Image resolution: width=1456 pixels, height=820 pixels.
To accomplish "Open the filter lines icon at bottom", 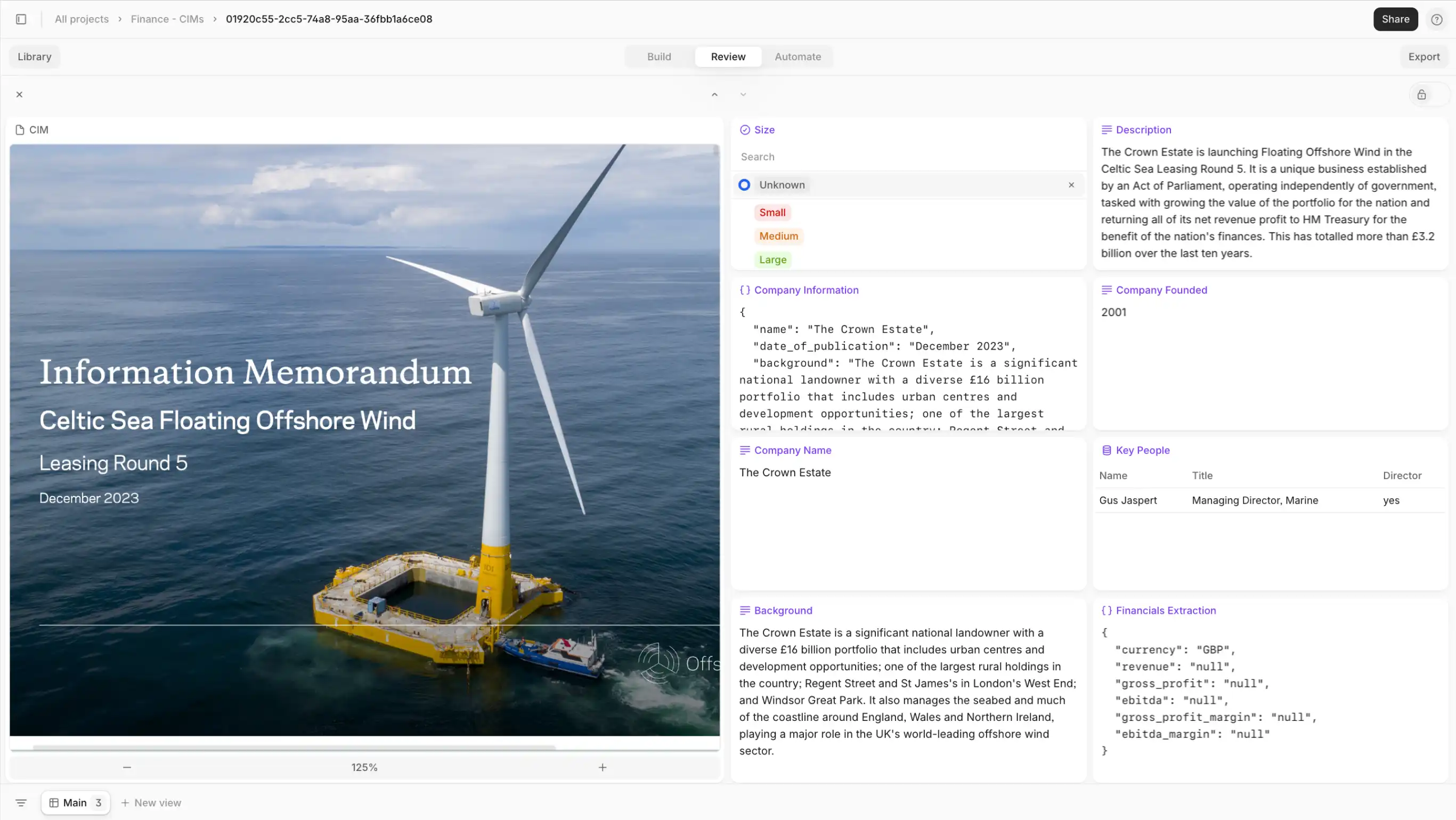I will (21, 803).
